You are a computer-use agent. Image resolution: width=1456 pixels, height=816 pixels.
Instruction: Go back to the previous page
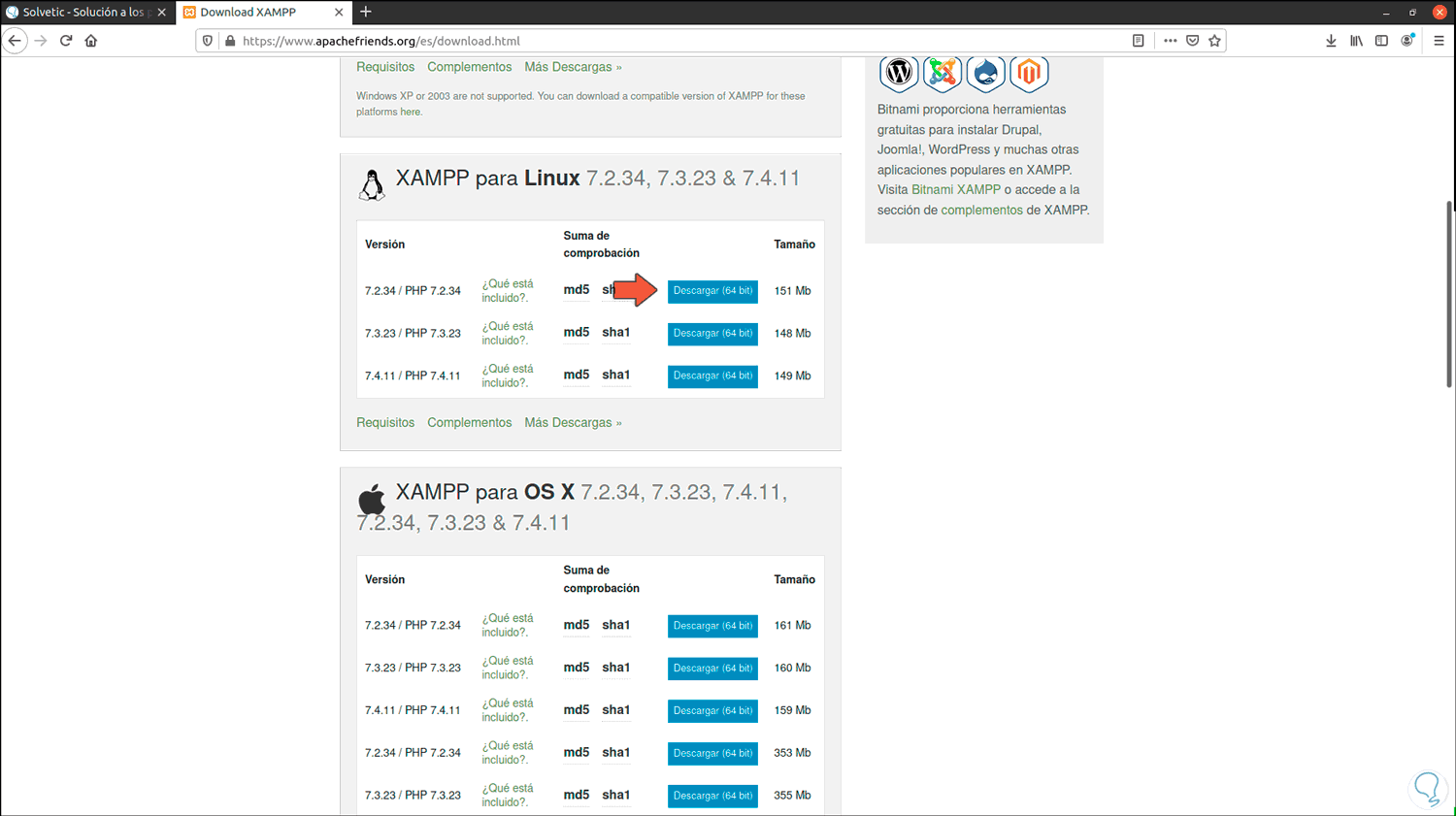(15, 41)
